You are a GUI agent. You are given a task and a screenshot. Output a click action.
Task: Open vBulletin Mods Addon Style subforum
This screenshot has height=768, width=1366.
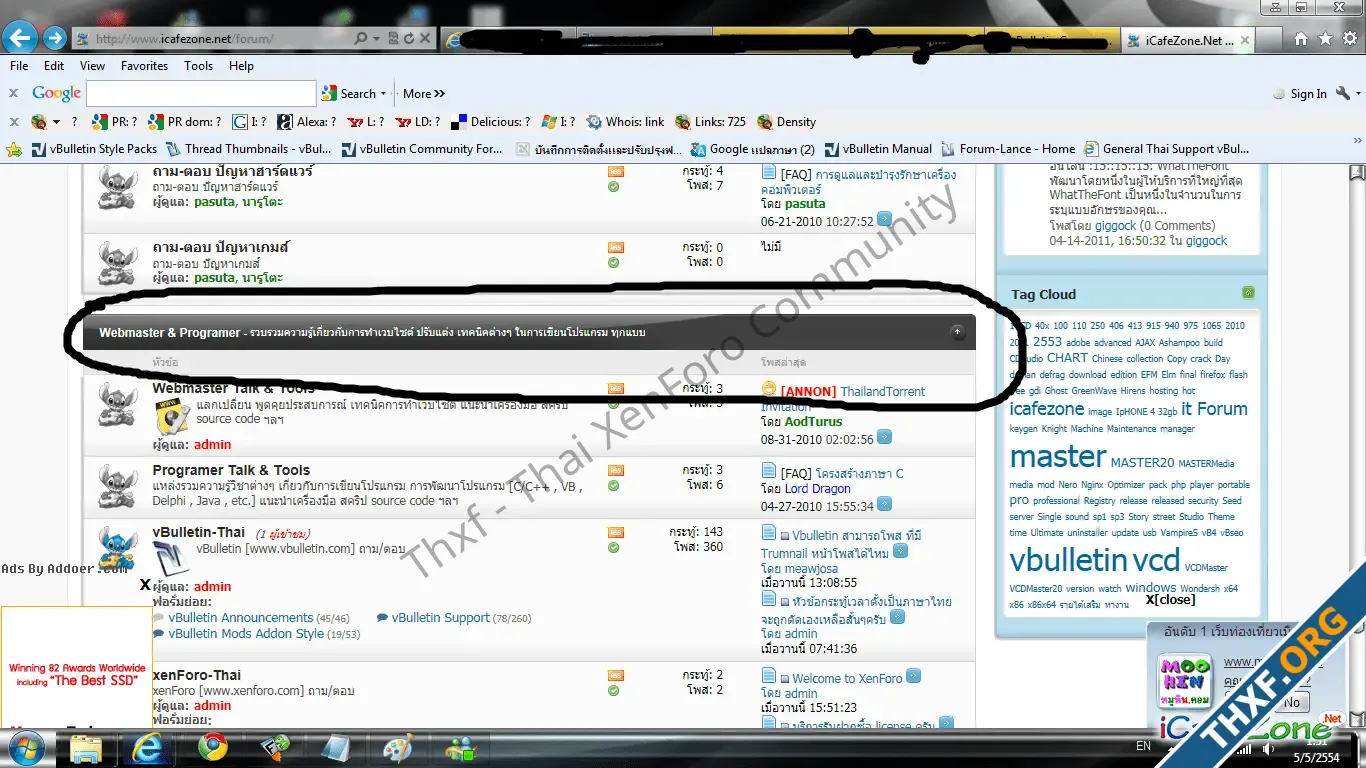point(246,634)
